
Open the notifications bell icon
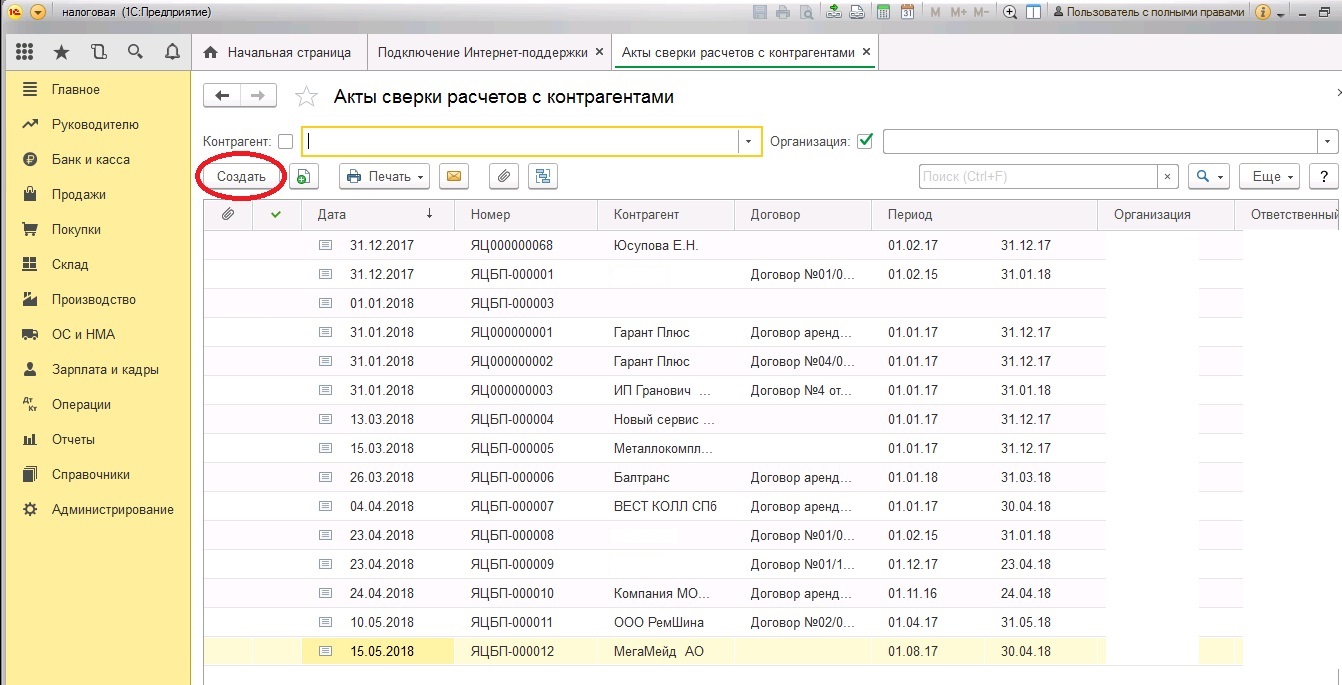click(171, 52)
